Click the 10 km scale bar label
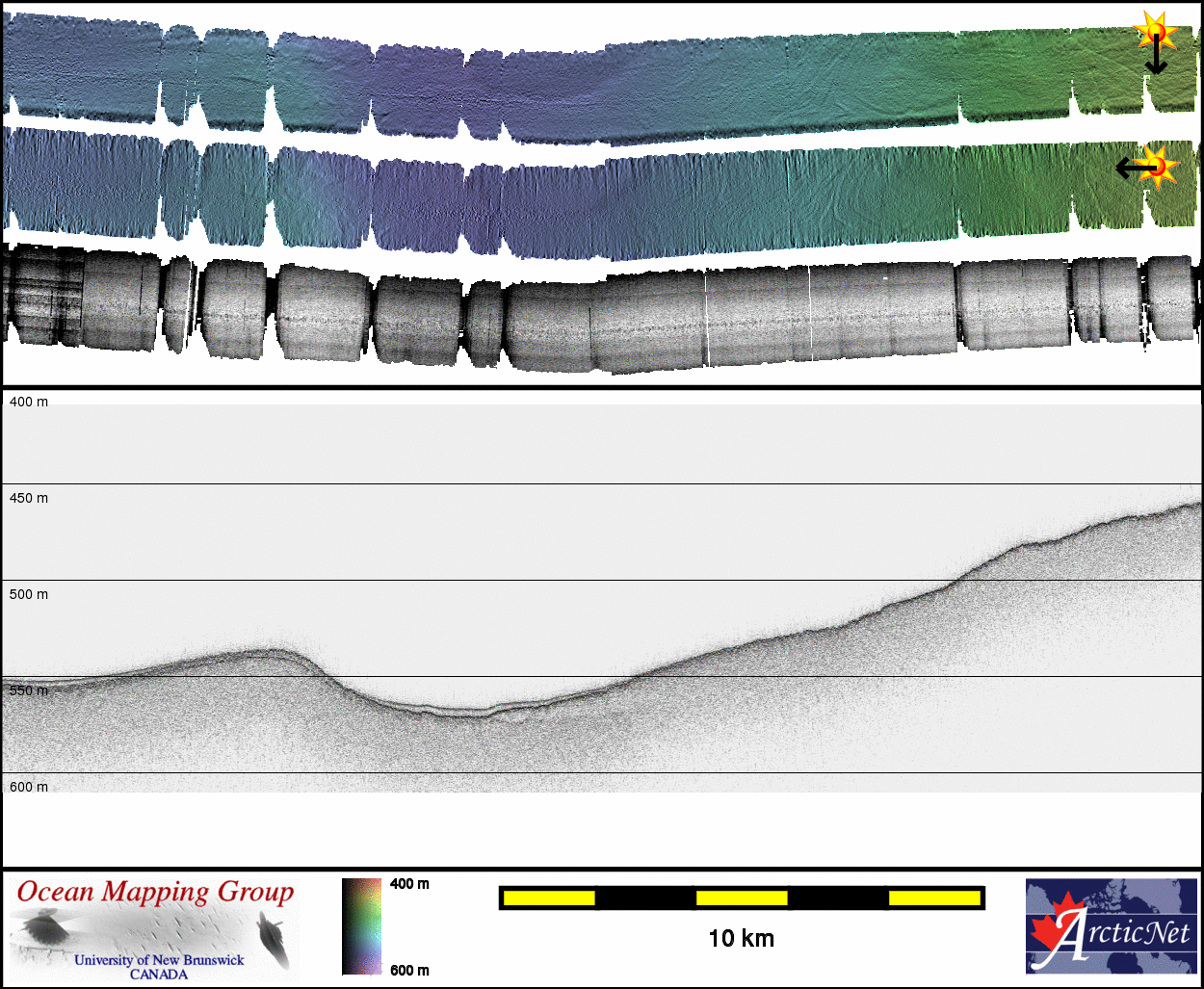This screenshot has height=989, width=1204. click(x=741, y=938)
